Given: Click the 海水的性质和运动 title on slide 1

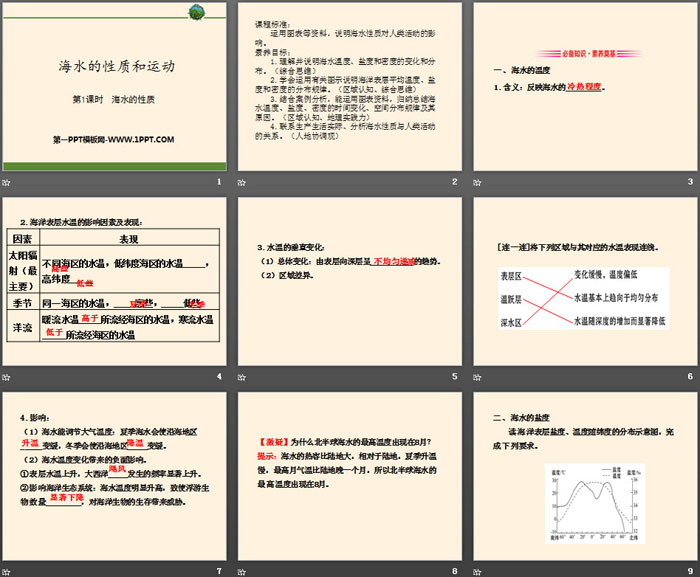Looking at the screenshot, I should click(x=115, y=68).
